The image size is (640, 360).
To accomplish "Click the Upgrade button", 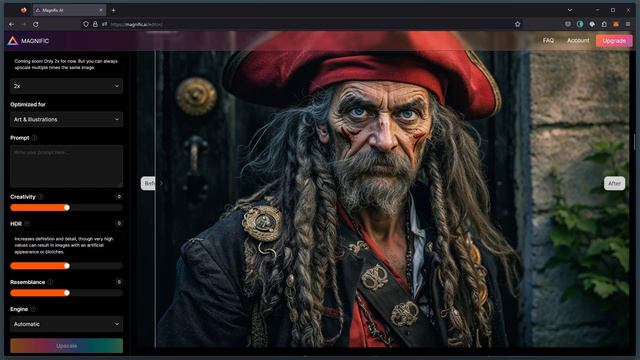I will tap(614, 41).
